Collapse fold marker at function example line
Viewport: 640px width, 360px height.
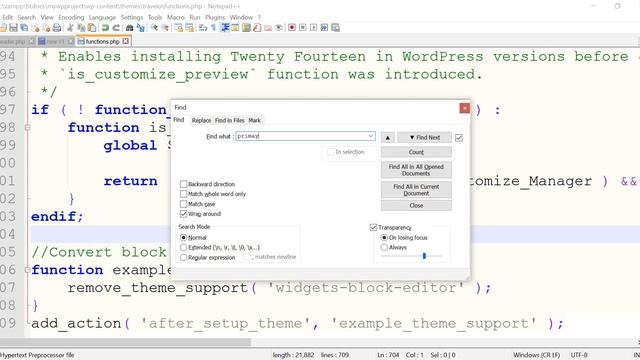(27, 270)
